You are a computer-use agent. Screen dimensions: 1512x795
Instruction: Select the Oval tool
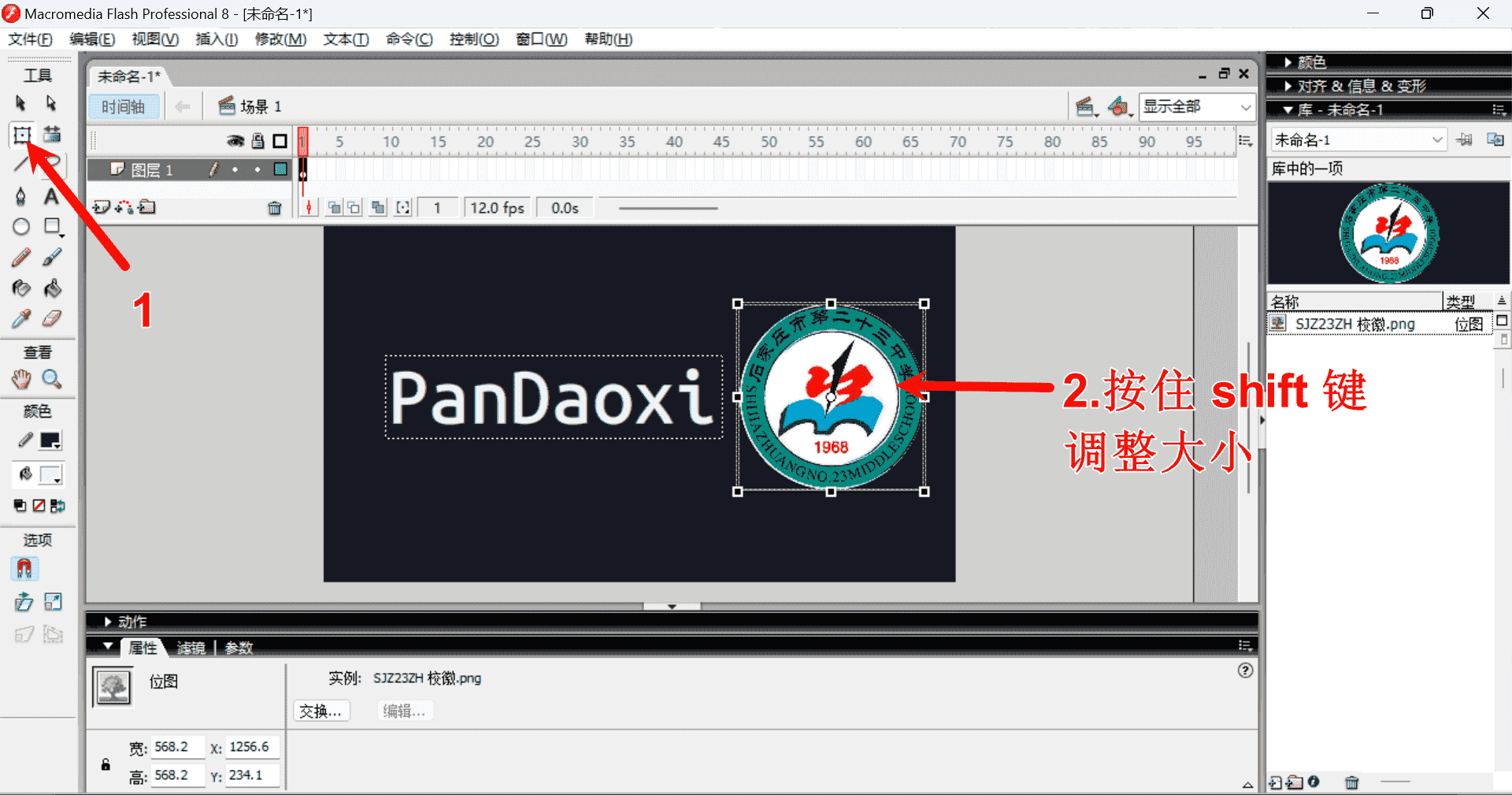coord(21,227)
